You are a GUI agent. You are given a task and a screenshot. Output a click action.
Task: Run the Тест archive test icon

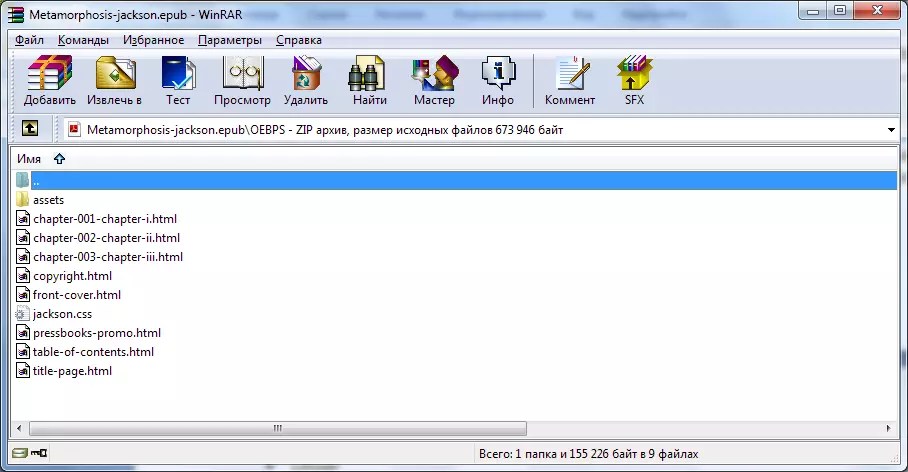(178, 74)
